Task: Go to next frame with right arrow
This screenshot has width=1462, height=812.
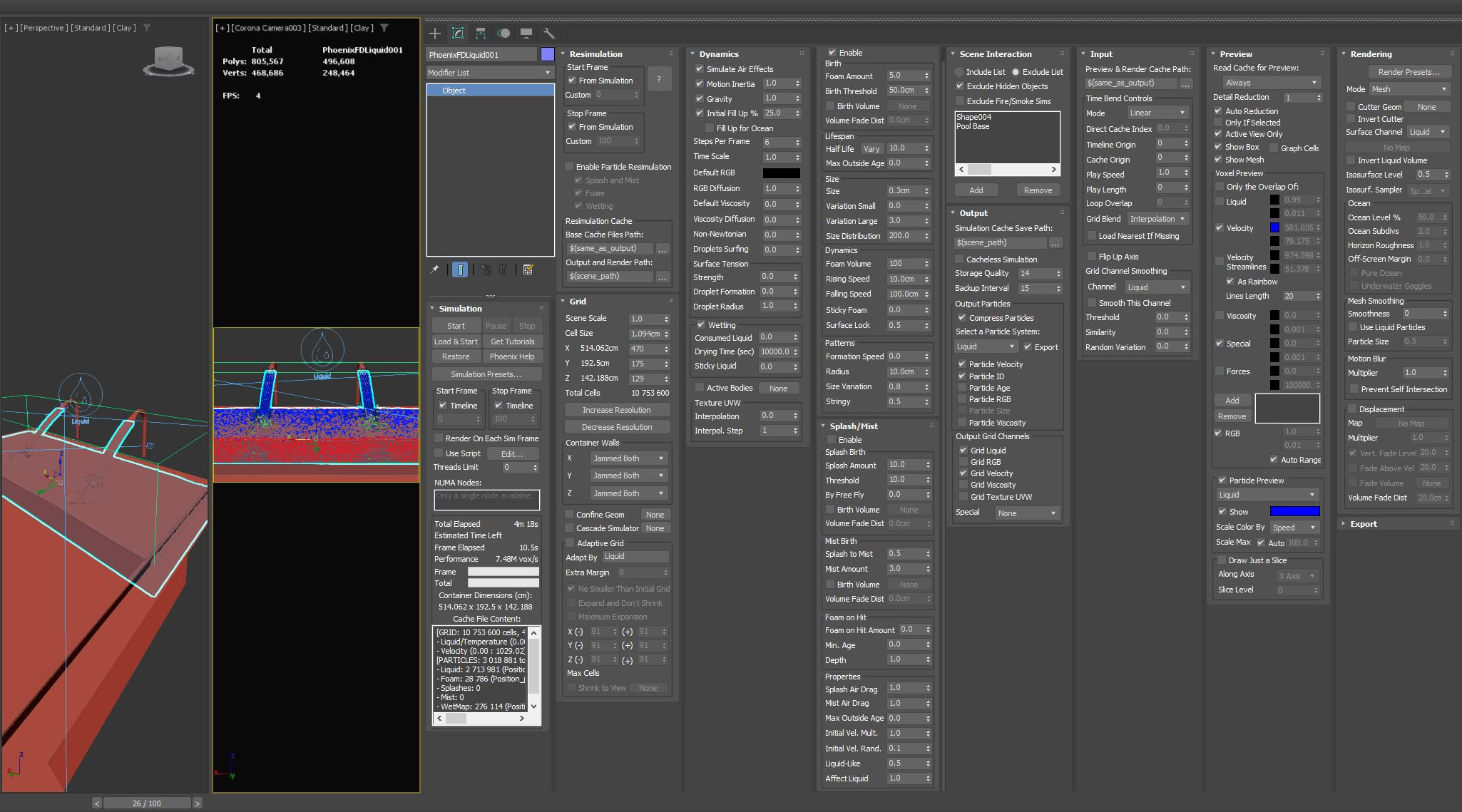Action: (198, 803)
